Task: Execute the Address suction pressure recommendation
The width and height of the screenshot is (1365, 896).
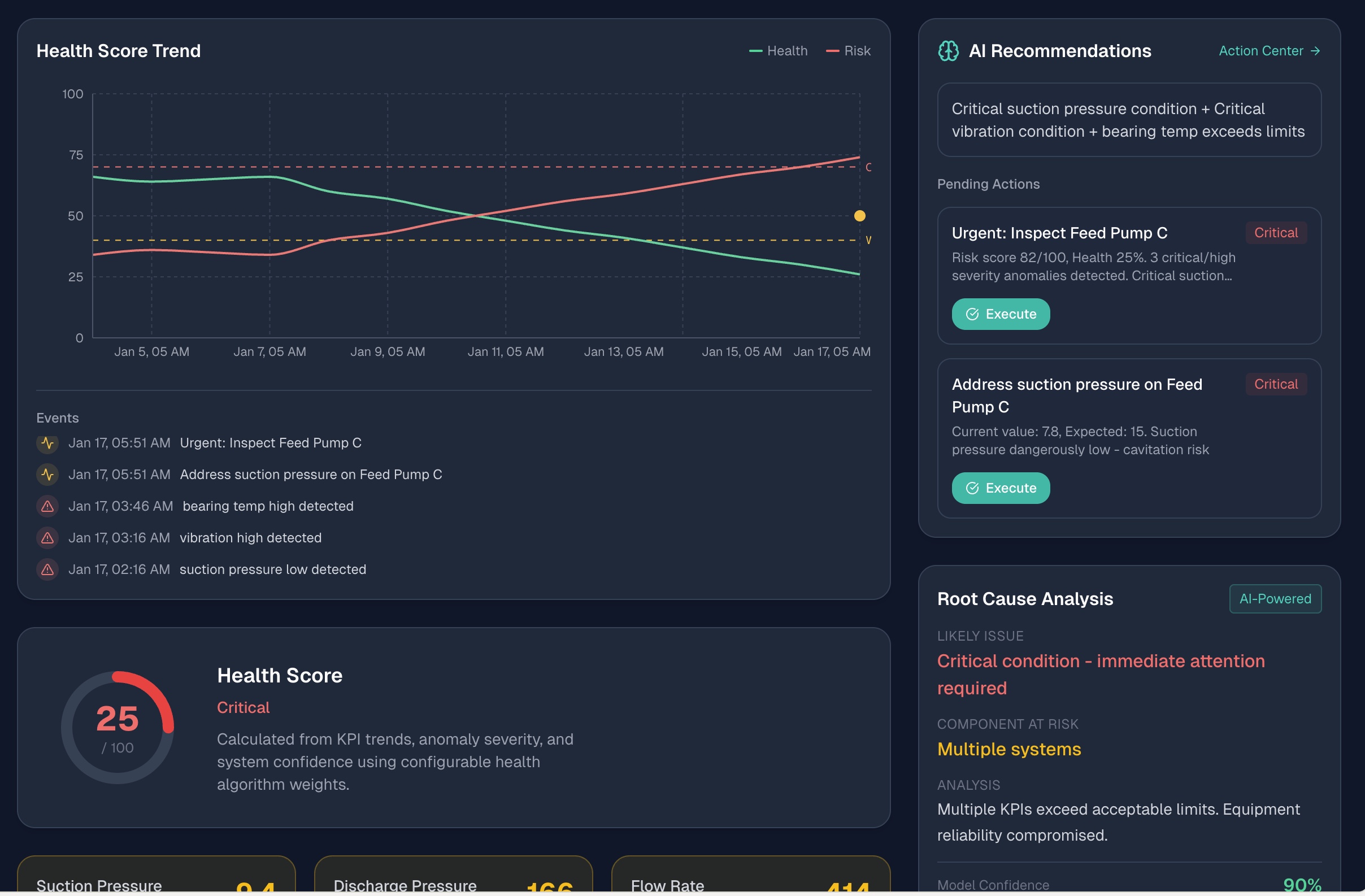Action: tap(1000, 488)
